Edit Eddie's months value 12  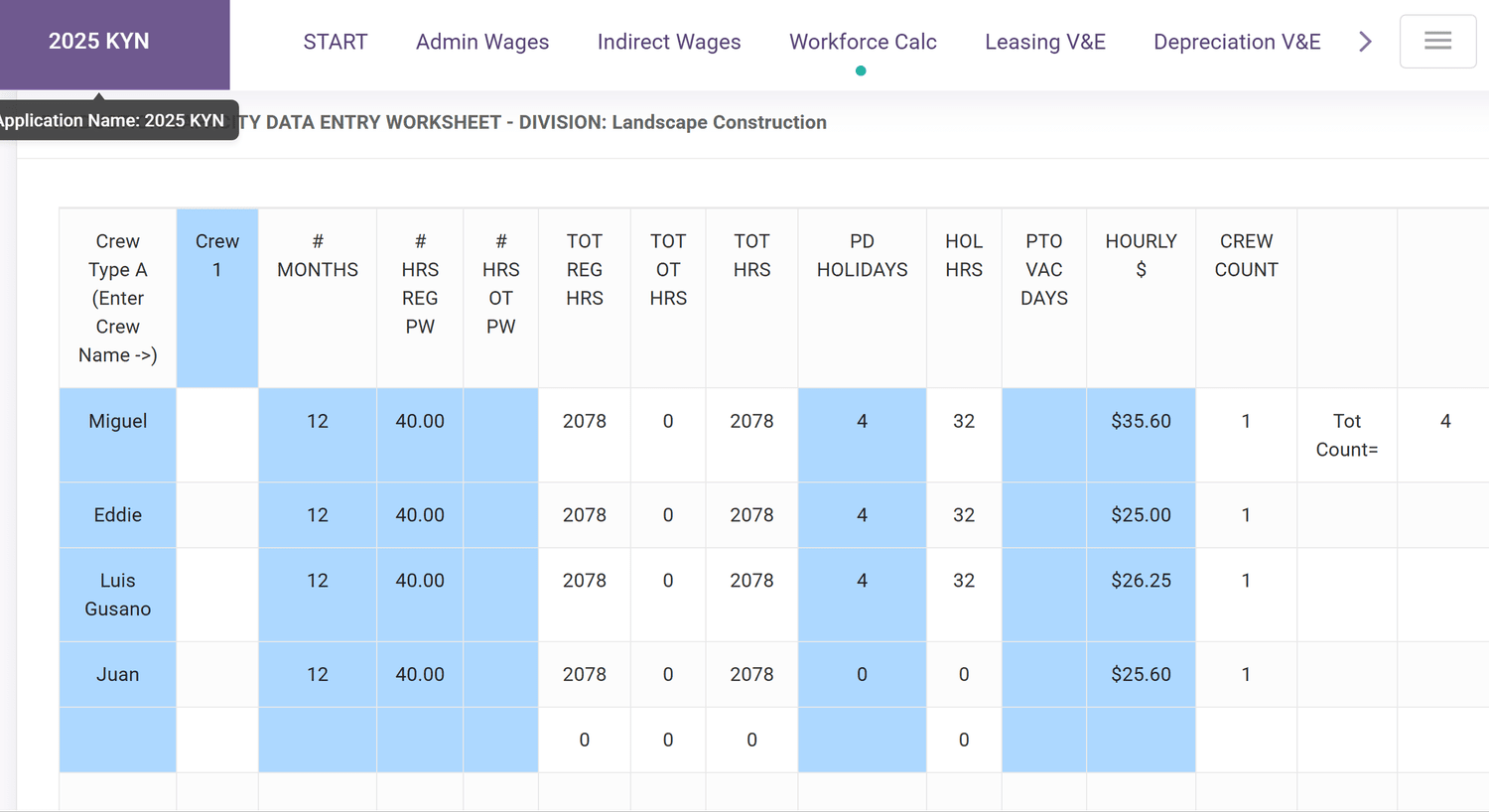tap(318, 515)
